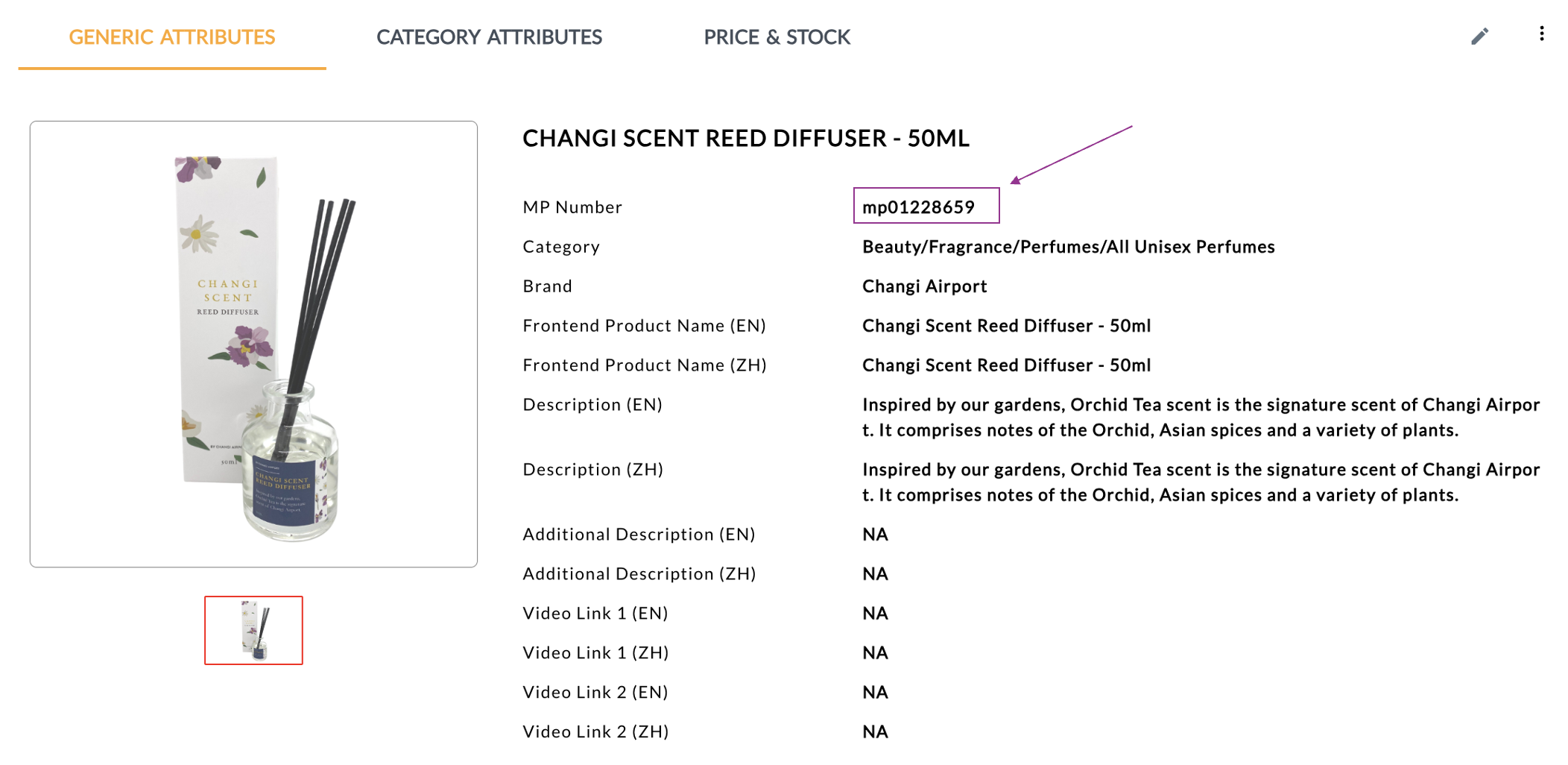Open the Category Attributes tab
1568x765 pixels.
coord(489,37)
